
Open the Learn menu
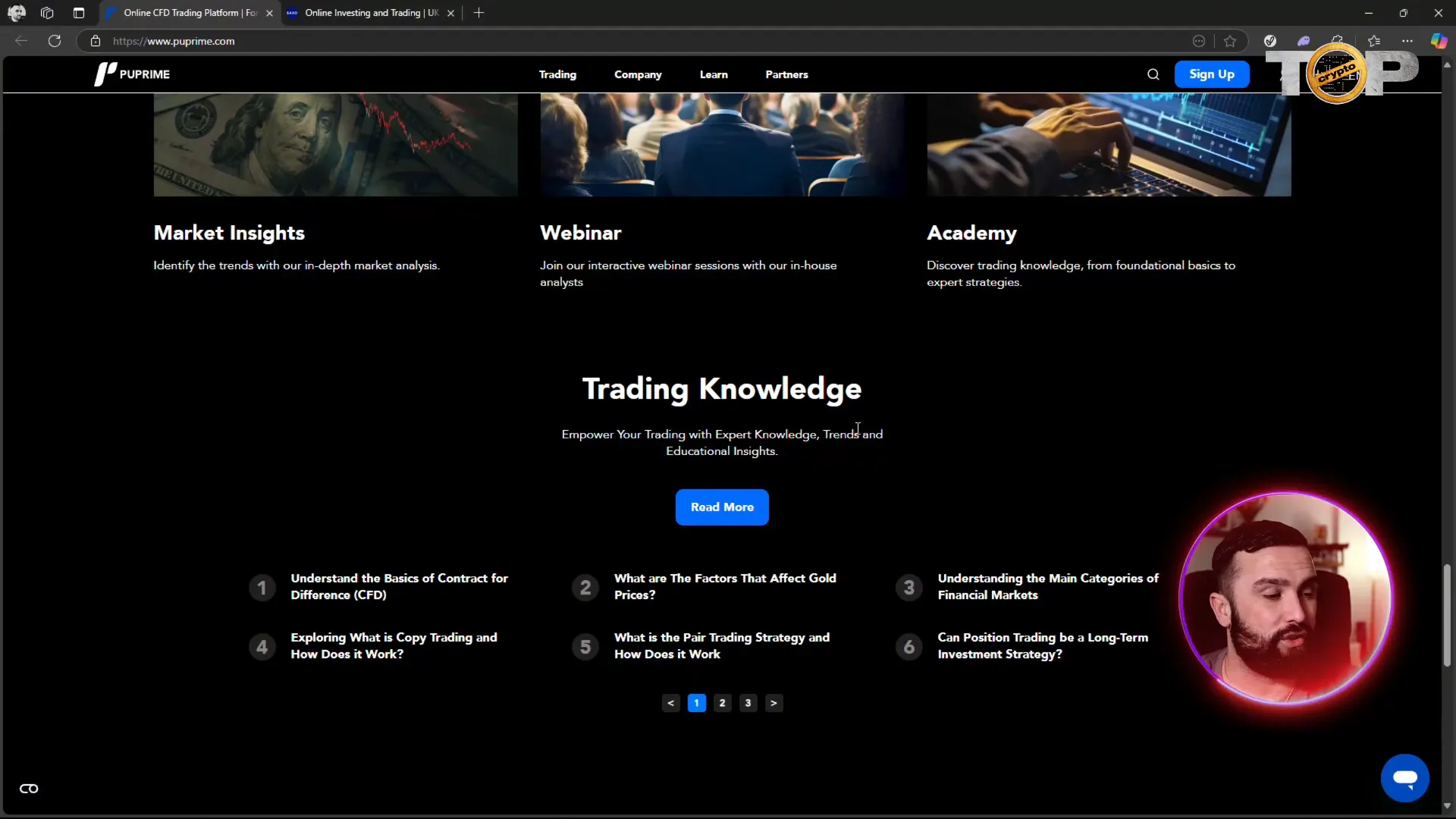(714, 74)
